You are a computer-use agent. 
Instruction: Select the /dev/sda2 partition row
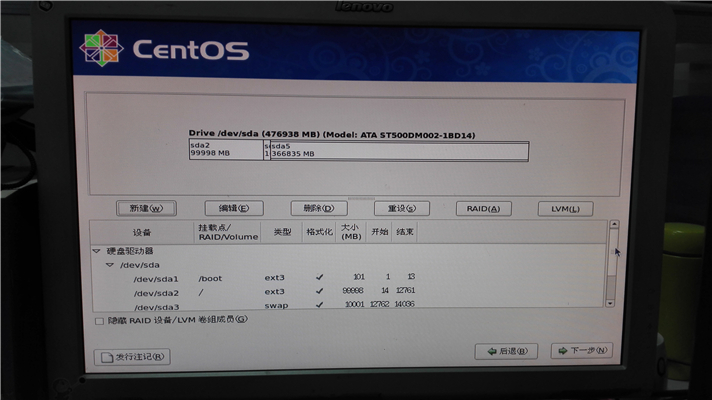pos(349,292)
